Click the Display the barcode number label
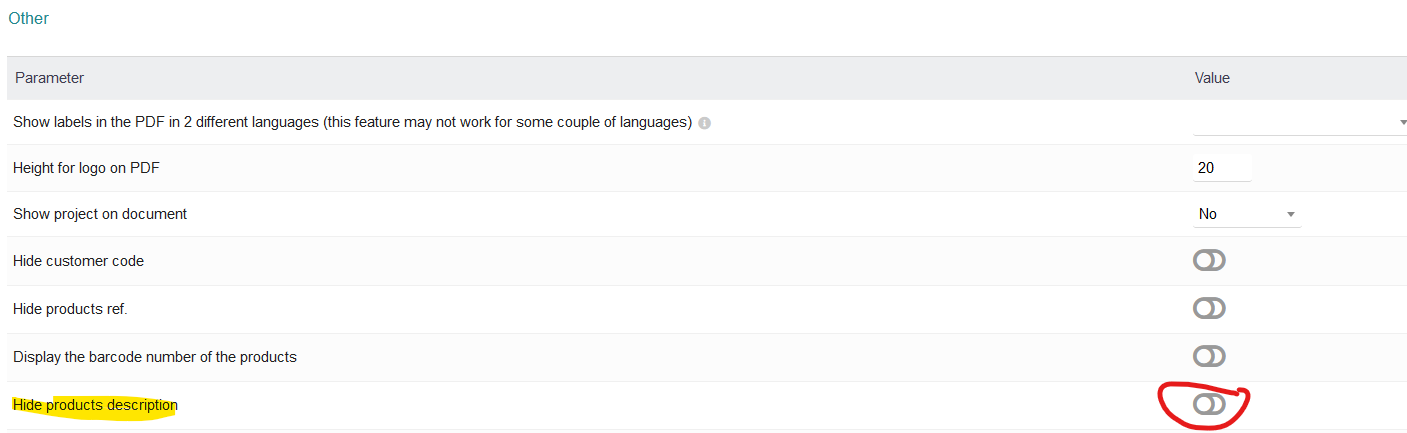The width and height of the screenshot is (1407, 433). coord(155,356)
